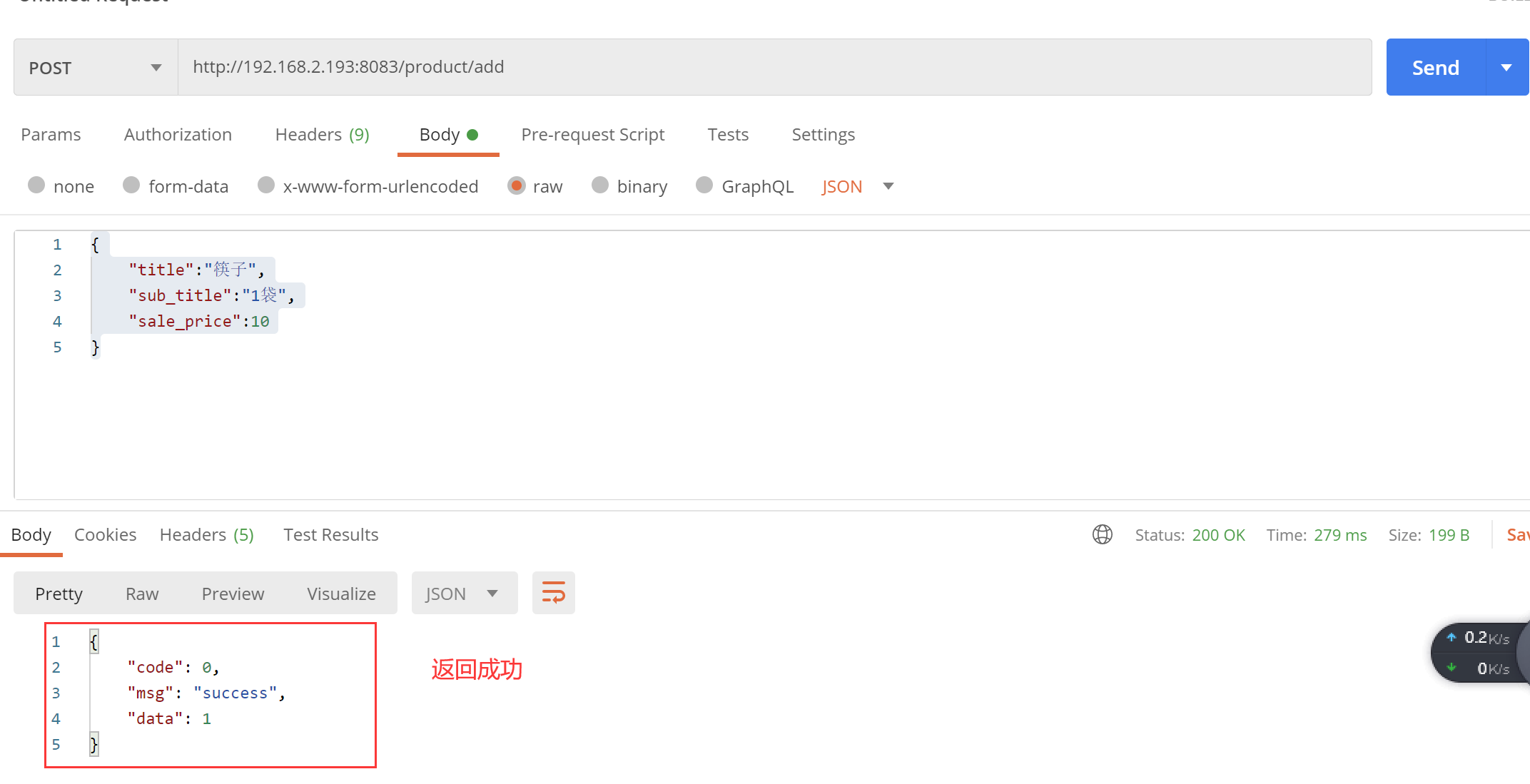The width and height of the screenshot is (1530, 784).
Task: Select the form-data radio button
Action: click(x=131, y=185)
